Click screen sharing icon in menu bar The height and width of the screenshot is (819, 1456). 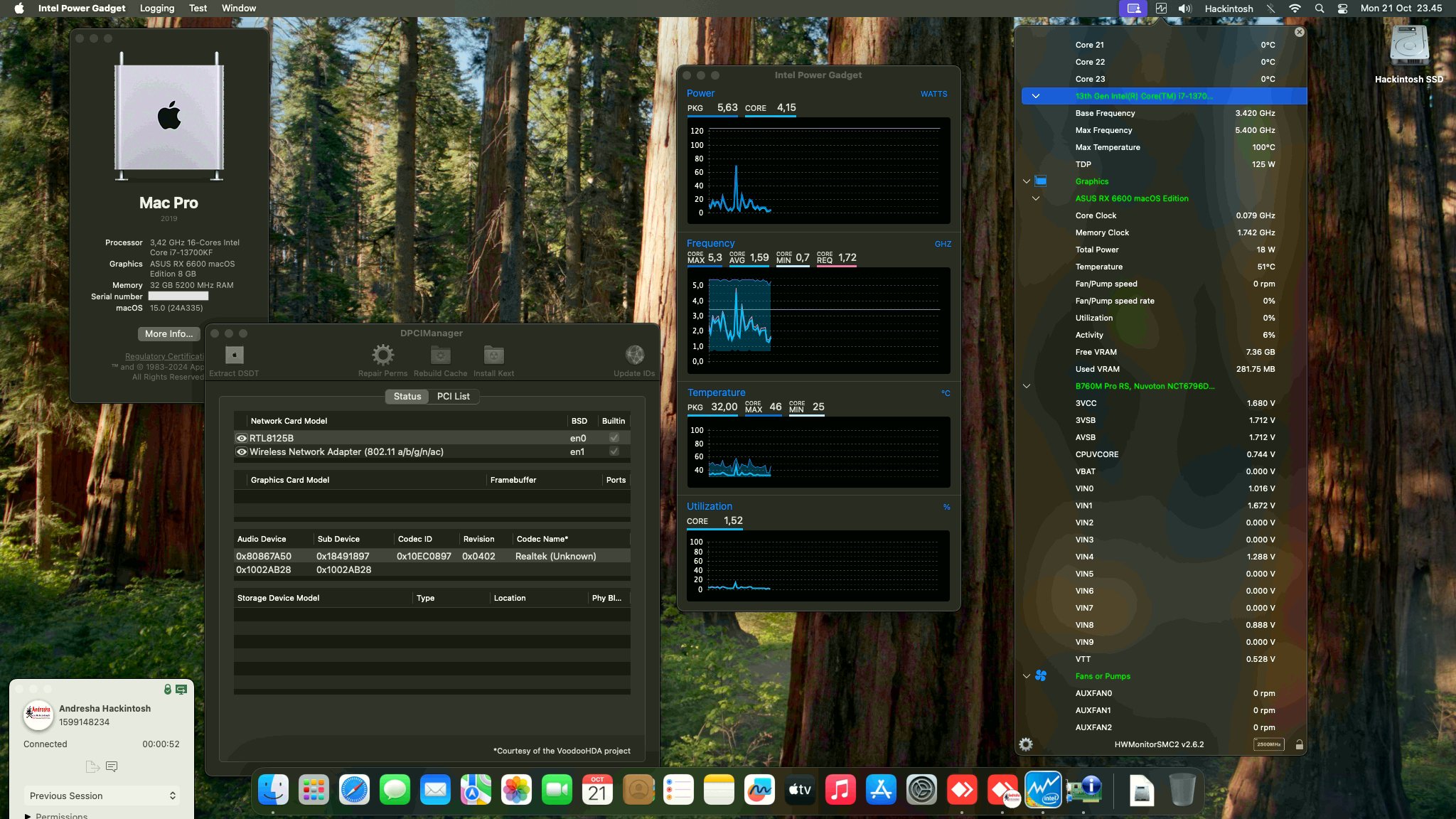1134,9
